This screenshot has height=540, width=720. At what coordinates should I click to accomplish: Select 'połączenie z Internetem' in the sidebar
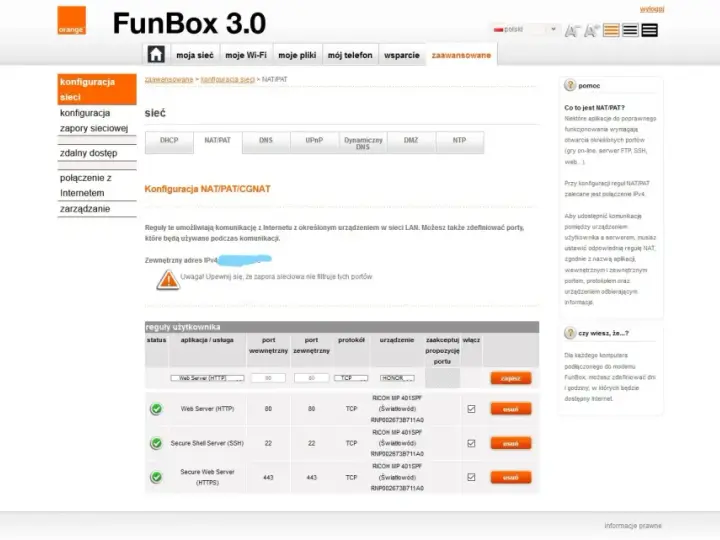coord(97,185)
